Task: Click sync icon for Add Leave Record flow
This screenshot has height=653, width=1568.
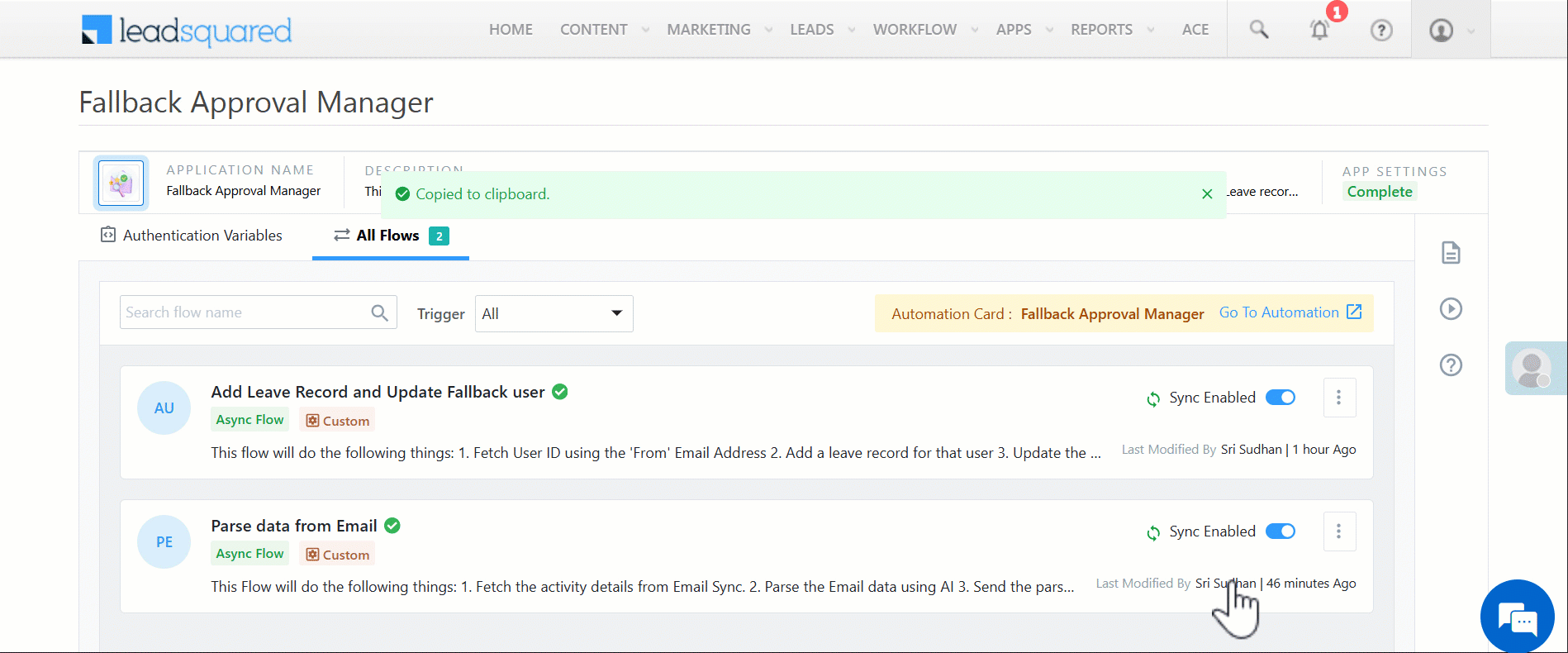Action: [1153, 399]
